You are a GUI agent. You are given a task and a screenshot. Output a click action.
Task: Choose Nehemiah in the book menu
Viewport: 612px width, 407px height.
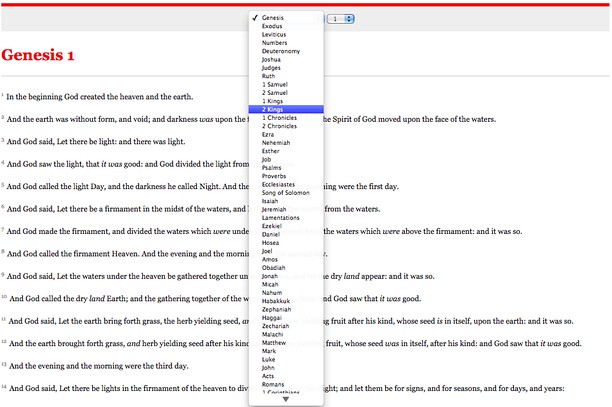pos(286,142)
